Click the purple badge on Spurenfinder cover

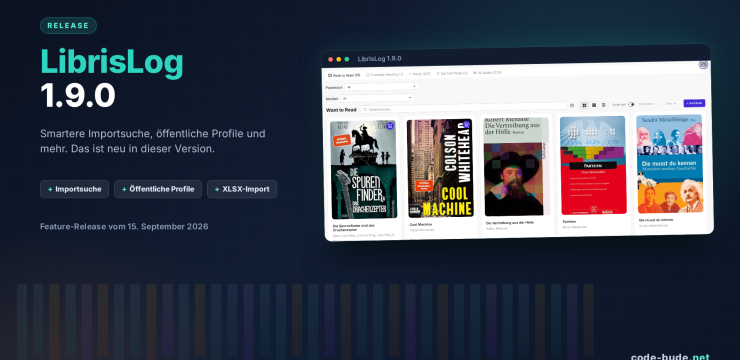point(390,126)
